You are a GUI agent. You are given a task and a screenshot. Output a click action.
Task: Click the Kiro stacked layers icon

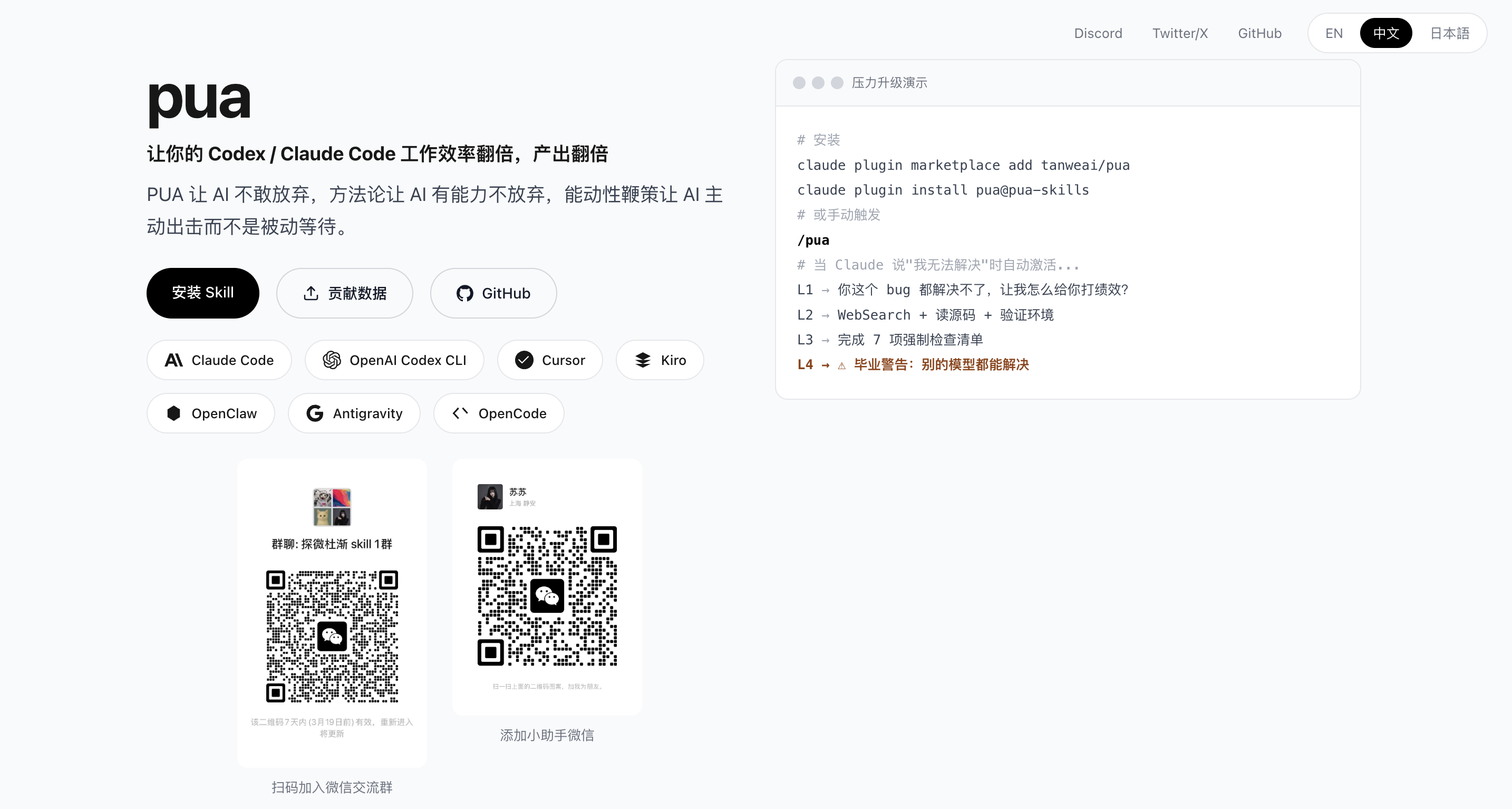tap(643, 360)
